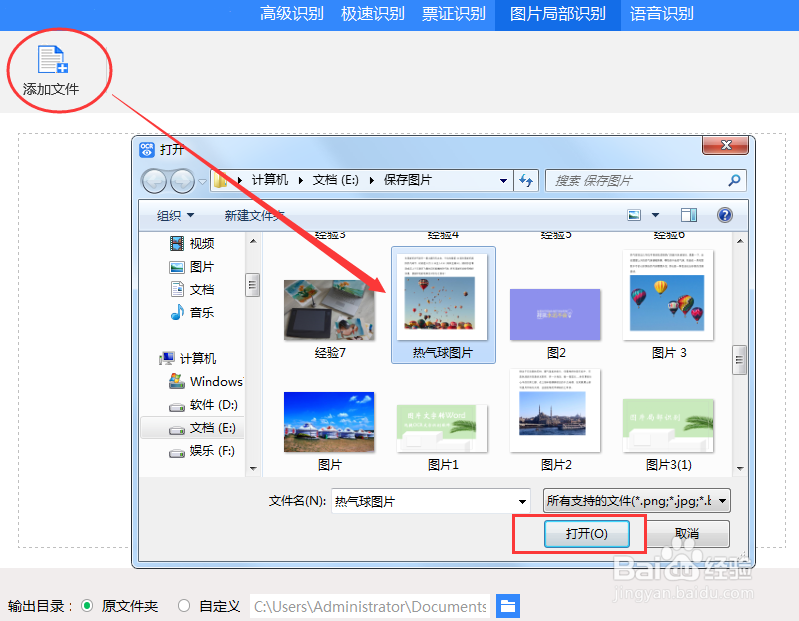Open help with the question mark icon

[x=725, y=215]
